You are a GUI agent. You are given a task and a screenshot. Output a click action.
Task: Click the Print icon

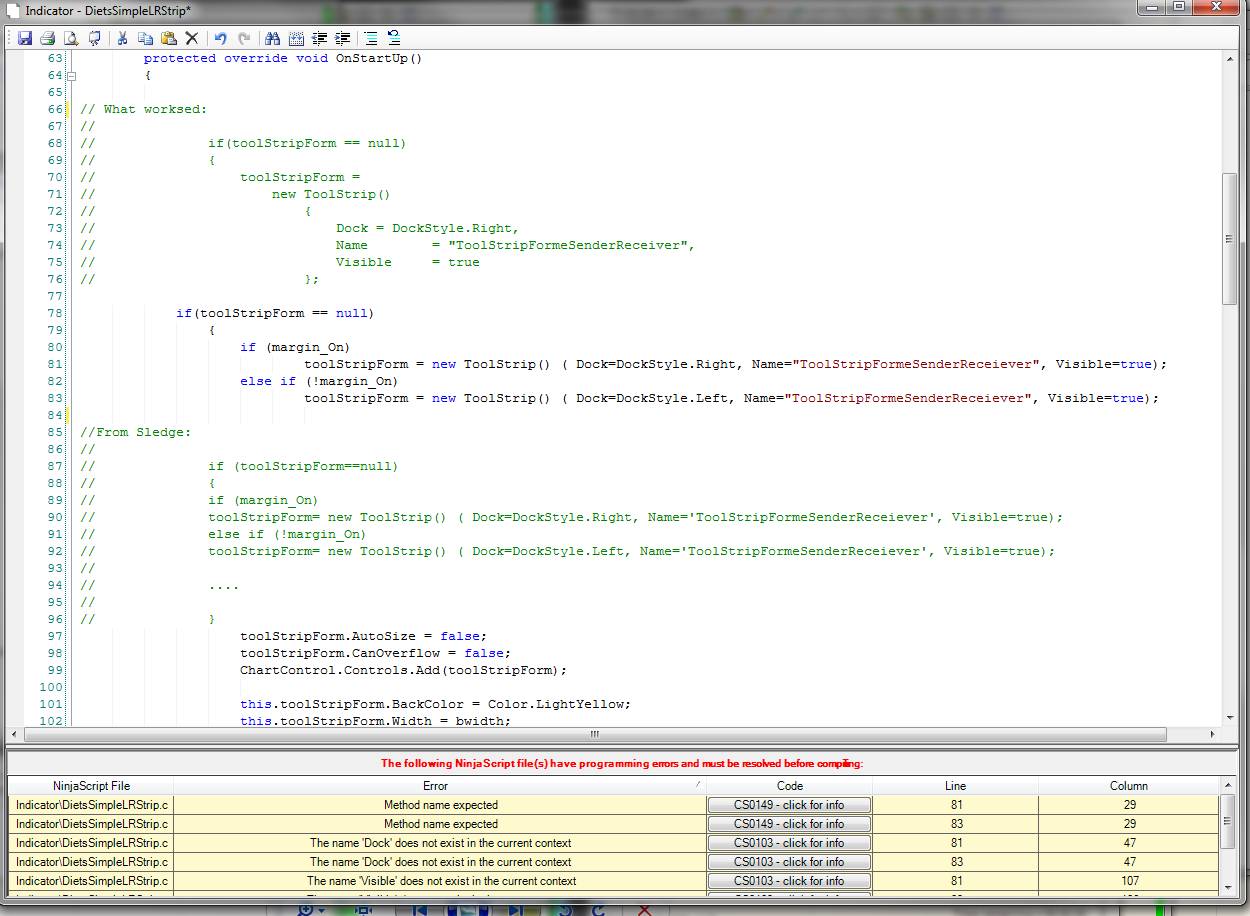[48, 38]
